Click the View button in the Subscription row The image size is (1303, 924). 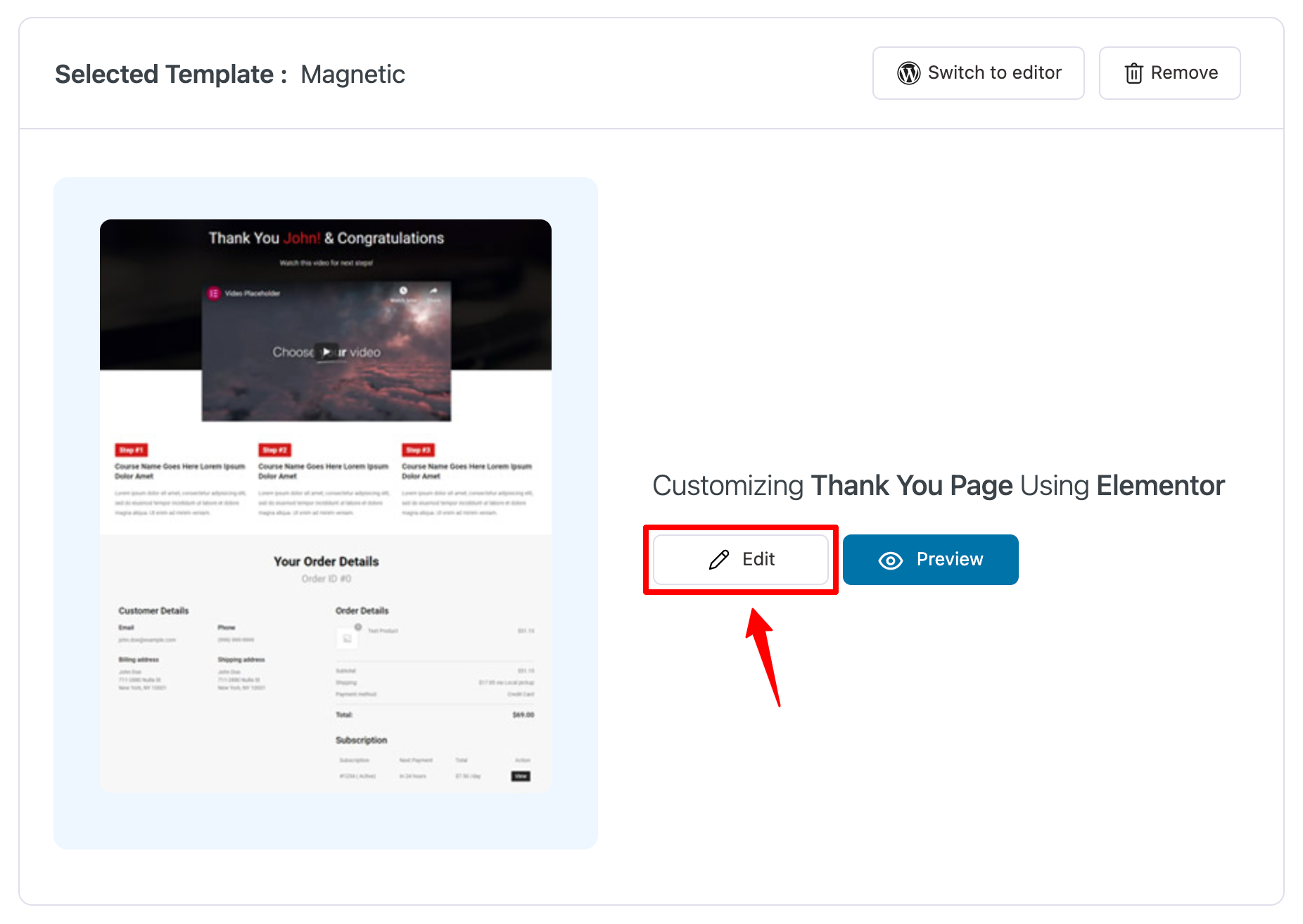[x=521, y=776]
